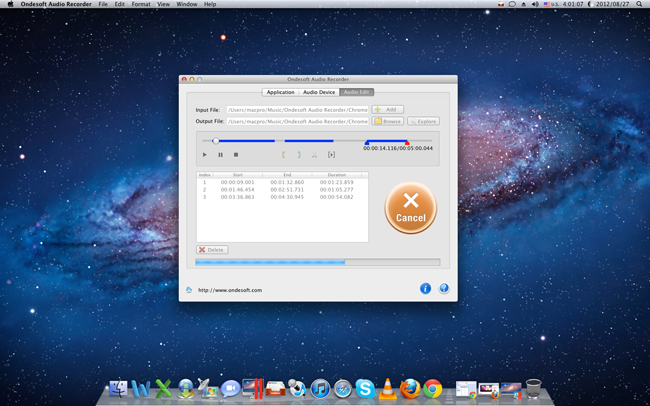Screen dimensions: 650x406
Task: Launch iTunes from the dock
Action: pos(320,389)
